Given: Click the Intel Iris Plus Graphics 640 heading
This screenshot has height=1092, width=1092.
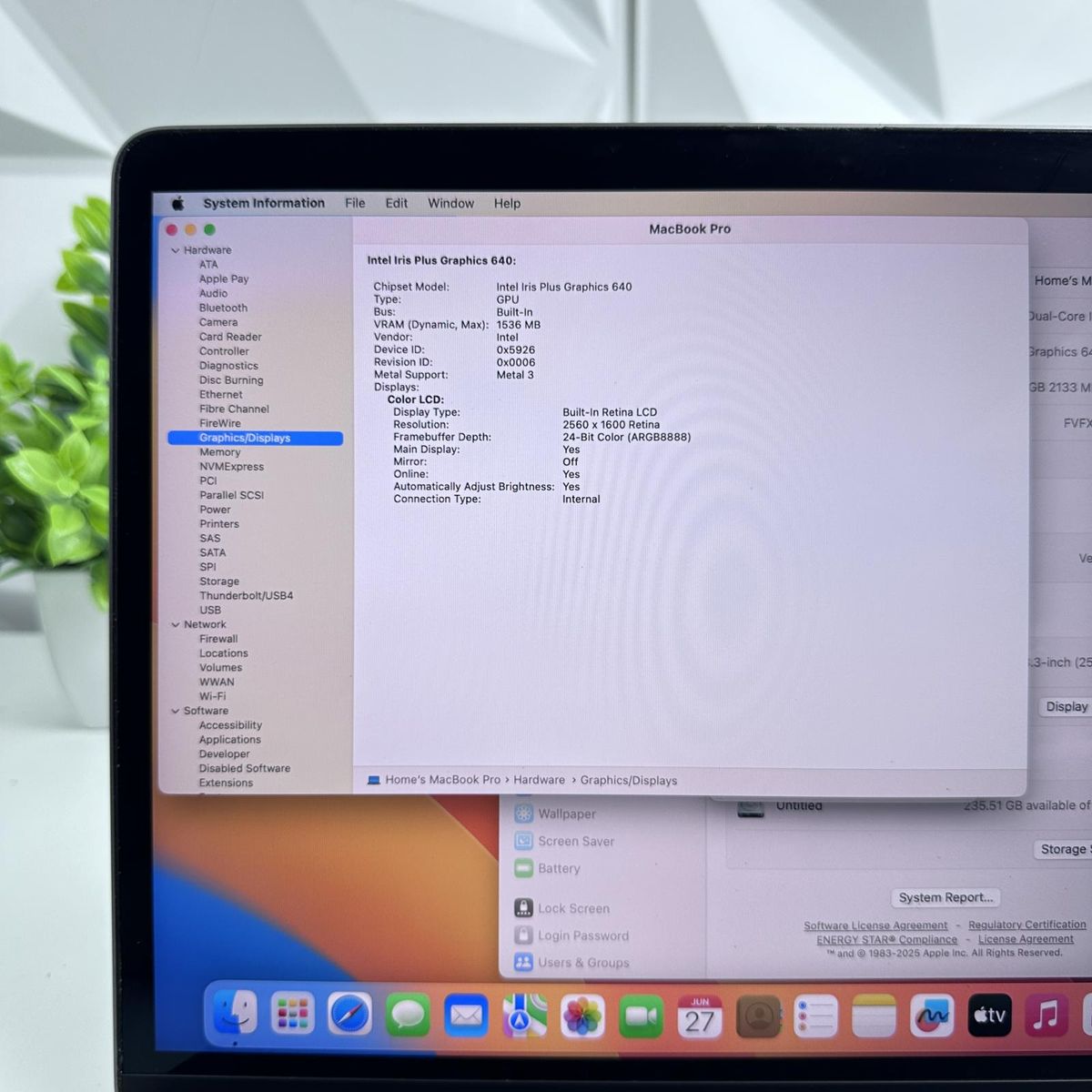Looking at the screenshot, I should [x=441, y=260].
